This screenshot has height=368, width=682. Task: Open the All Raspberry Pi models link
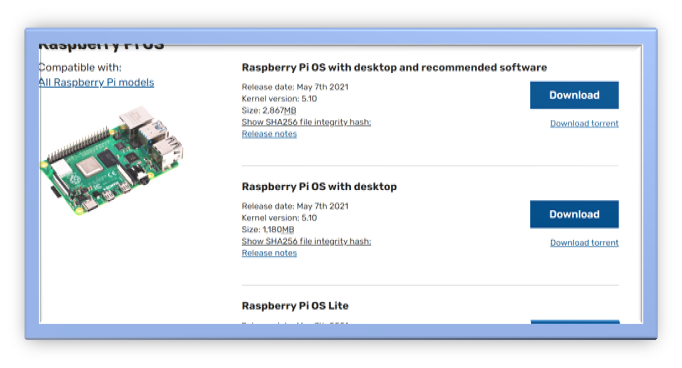96,83
